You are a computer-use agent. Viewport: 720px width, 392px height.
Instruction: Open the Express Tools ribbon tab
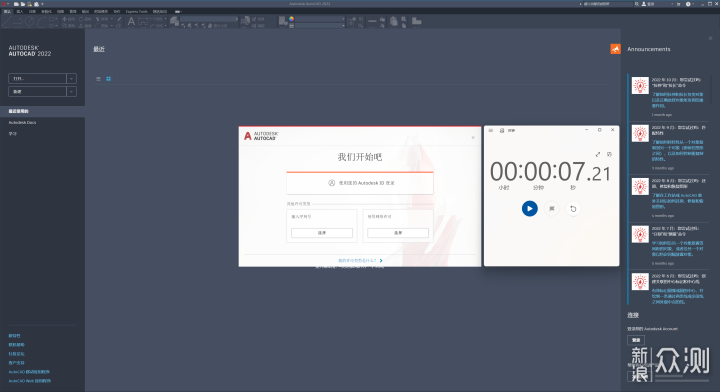point(137,11)
